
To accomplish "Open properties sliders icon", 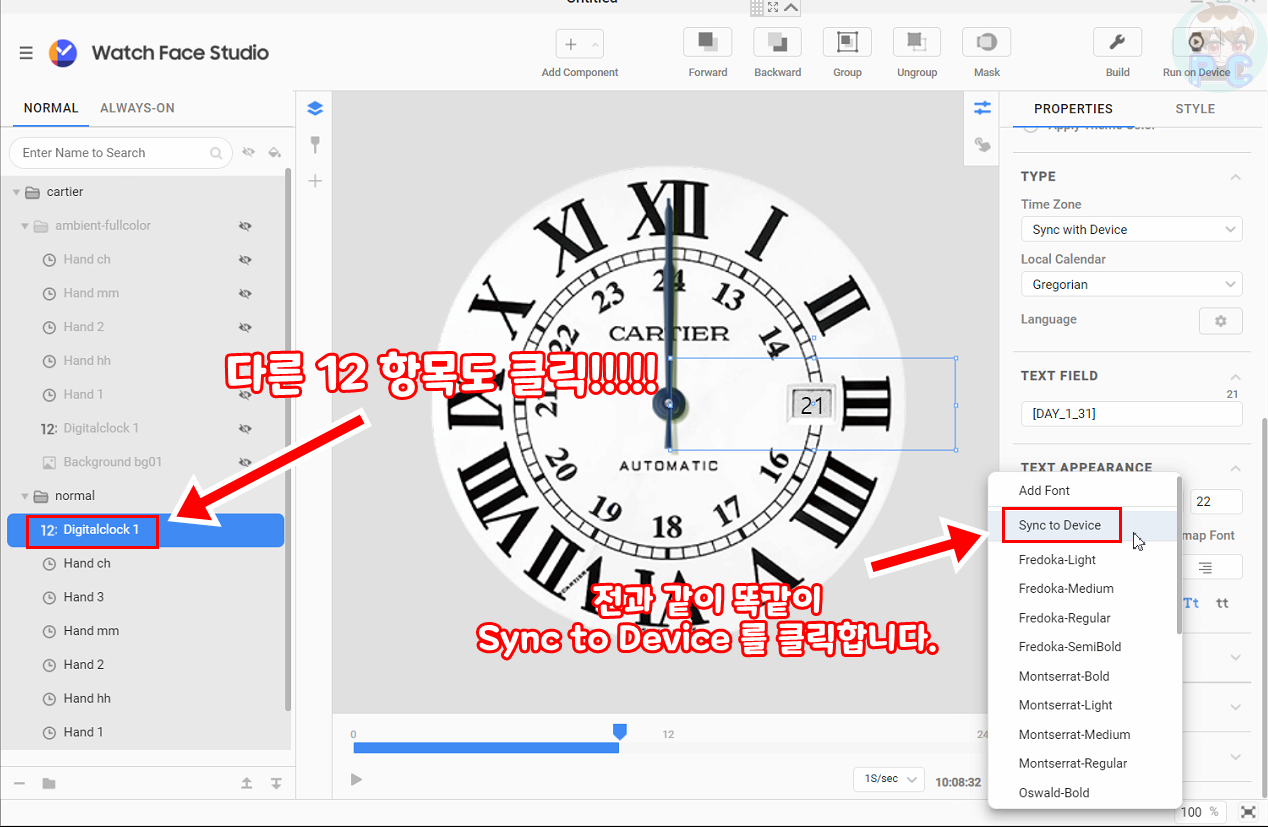I will pos(982,108).
